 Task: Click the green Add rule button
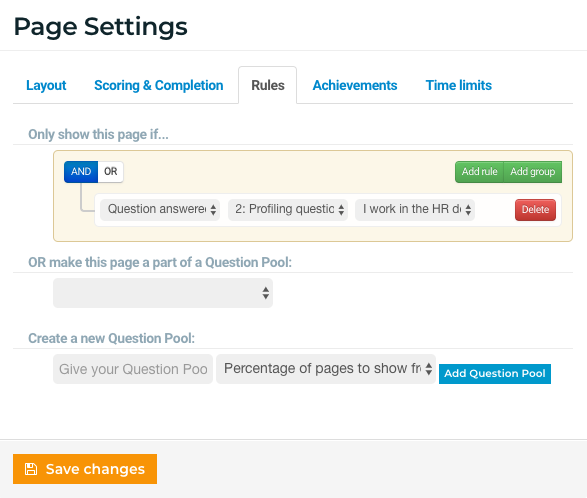479,172
